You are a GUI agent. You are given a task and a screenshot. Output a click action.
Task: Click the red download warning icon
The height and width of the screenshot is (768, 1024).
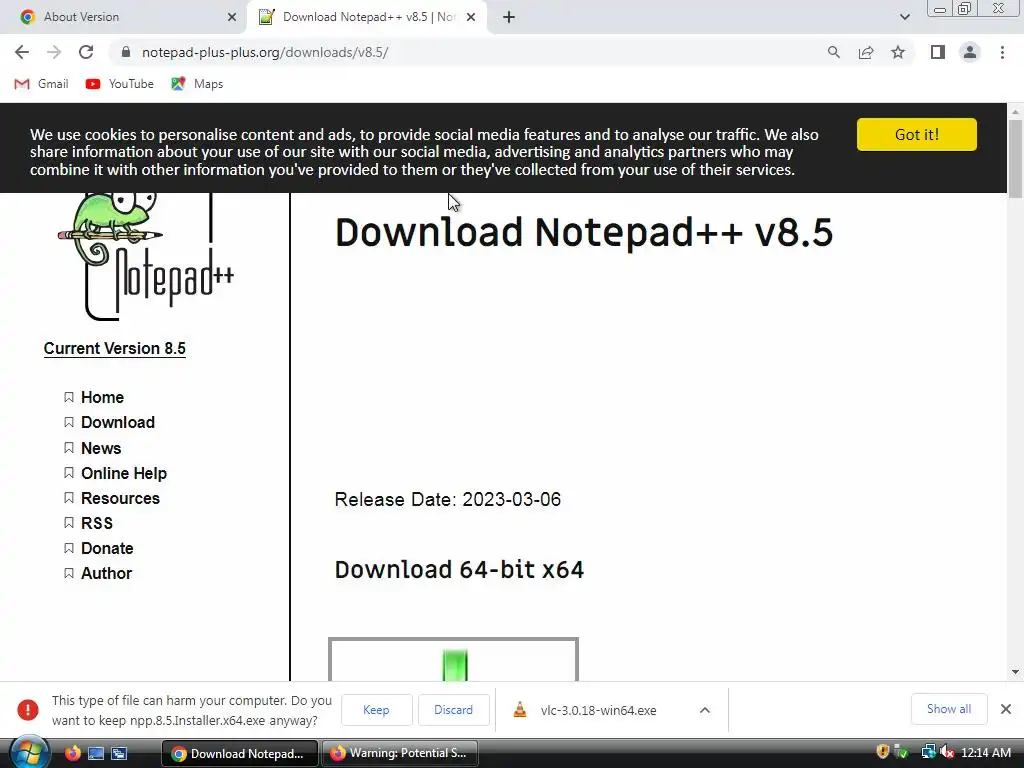pyautogui.click(x=27, y=710)
